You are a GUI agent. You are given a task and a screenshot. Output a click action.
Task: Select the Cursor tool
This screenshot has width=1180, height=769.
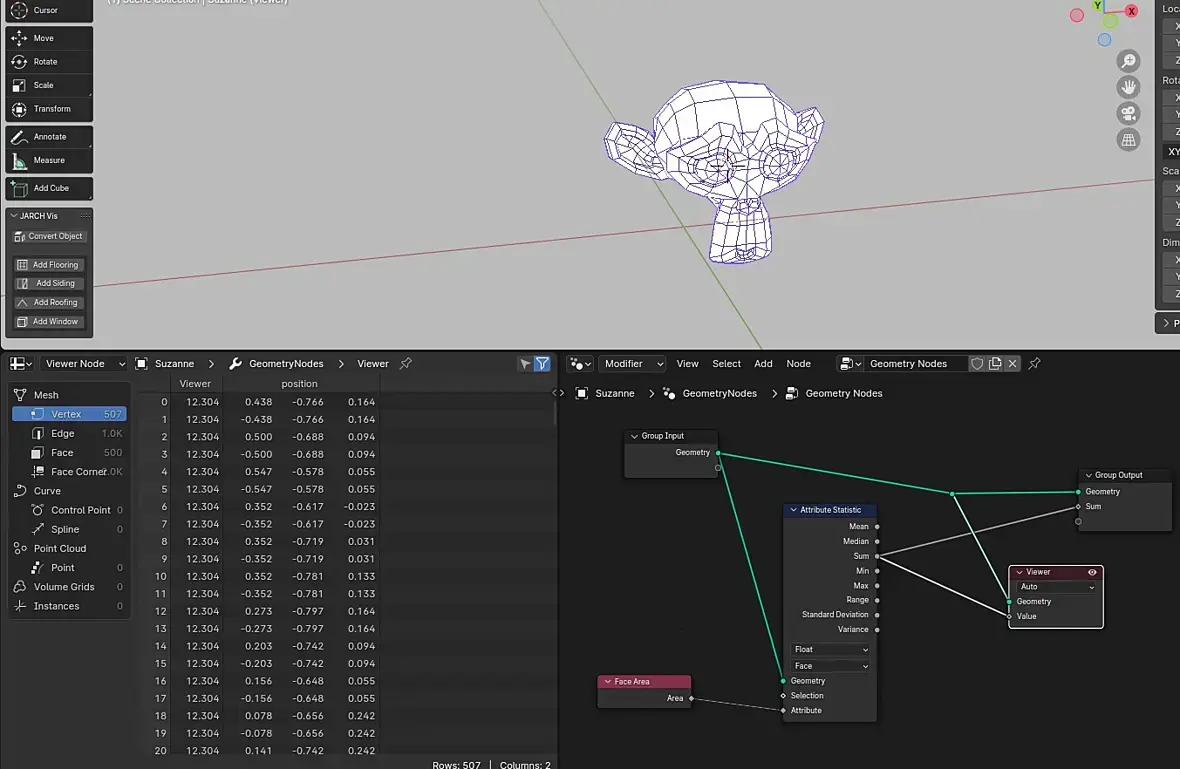point(49,11)
